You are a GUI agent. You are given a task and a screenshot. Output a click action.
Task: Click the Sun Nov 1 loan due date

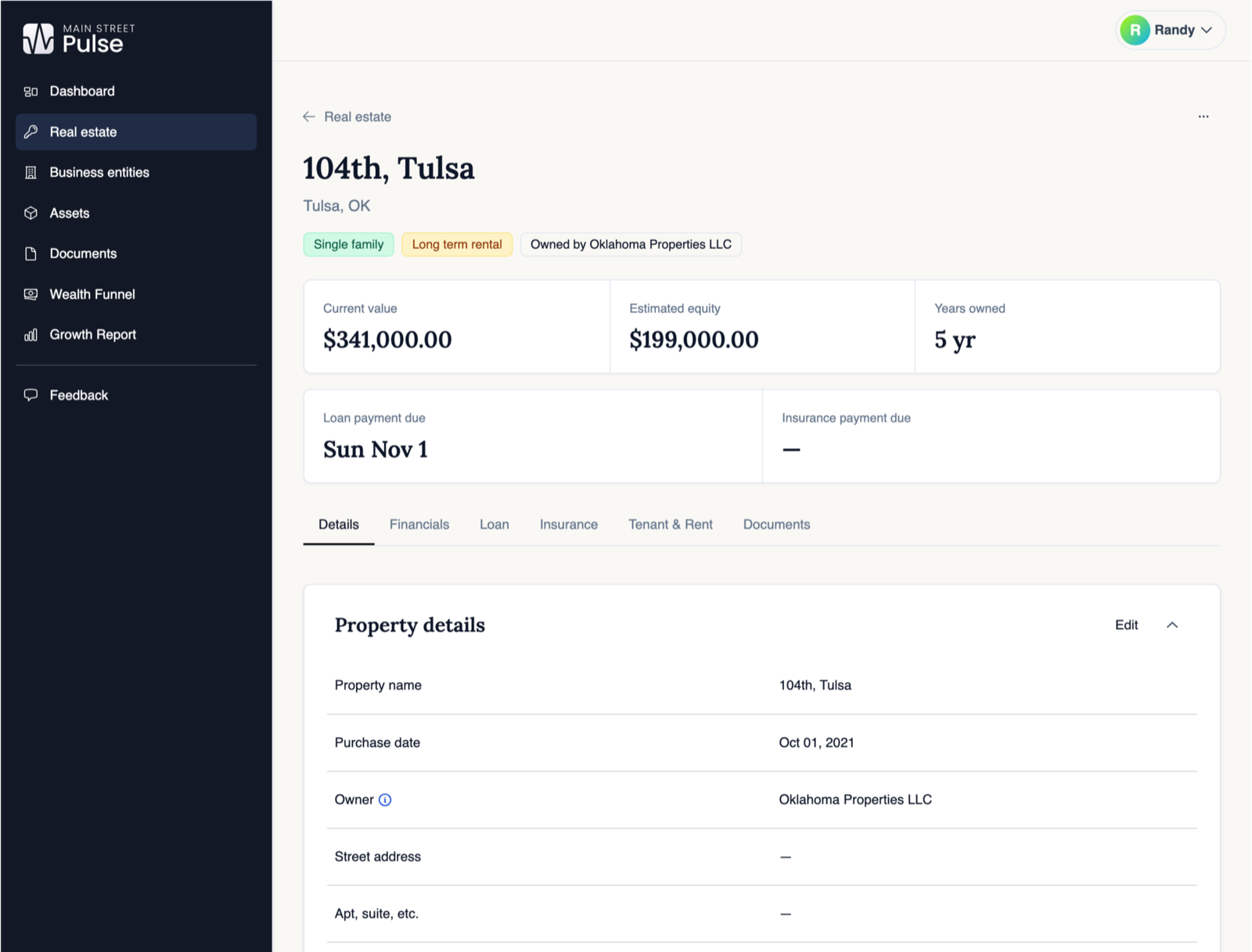point(376,450)
